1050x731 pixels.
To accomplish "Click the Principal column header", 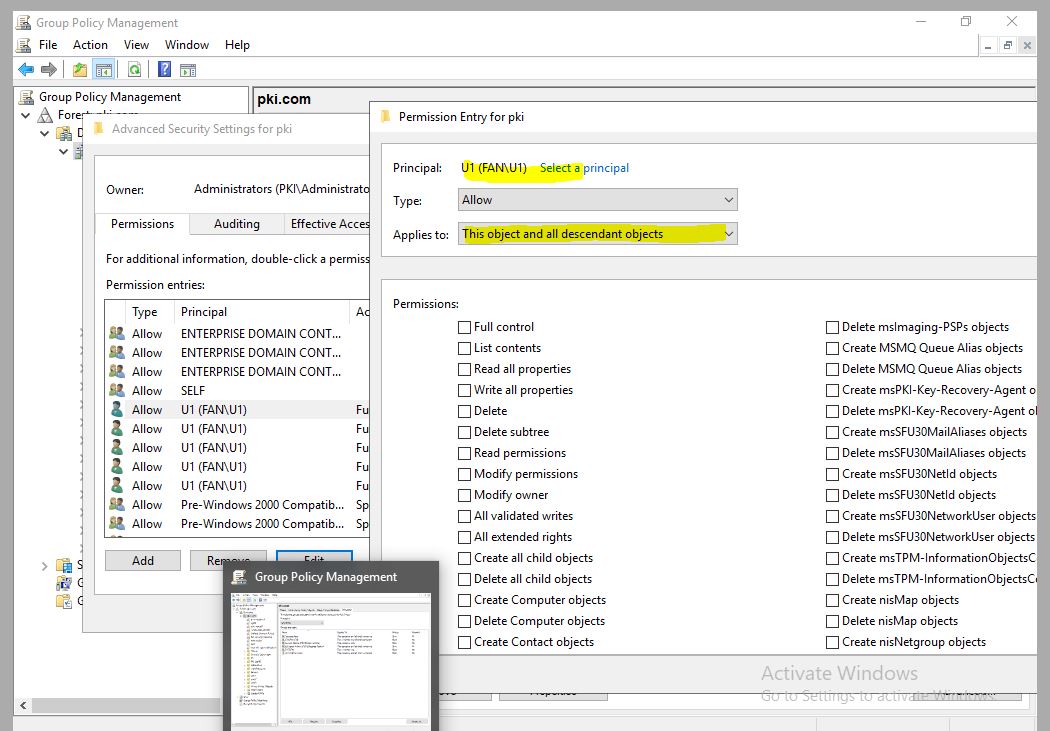I will 262,312.
